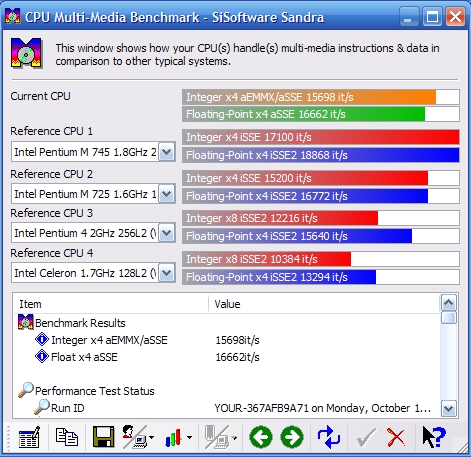Image resolution: width=471 pixels, height=457 pixels.
Task: Click the Value column header
Action: (324, 304)
